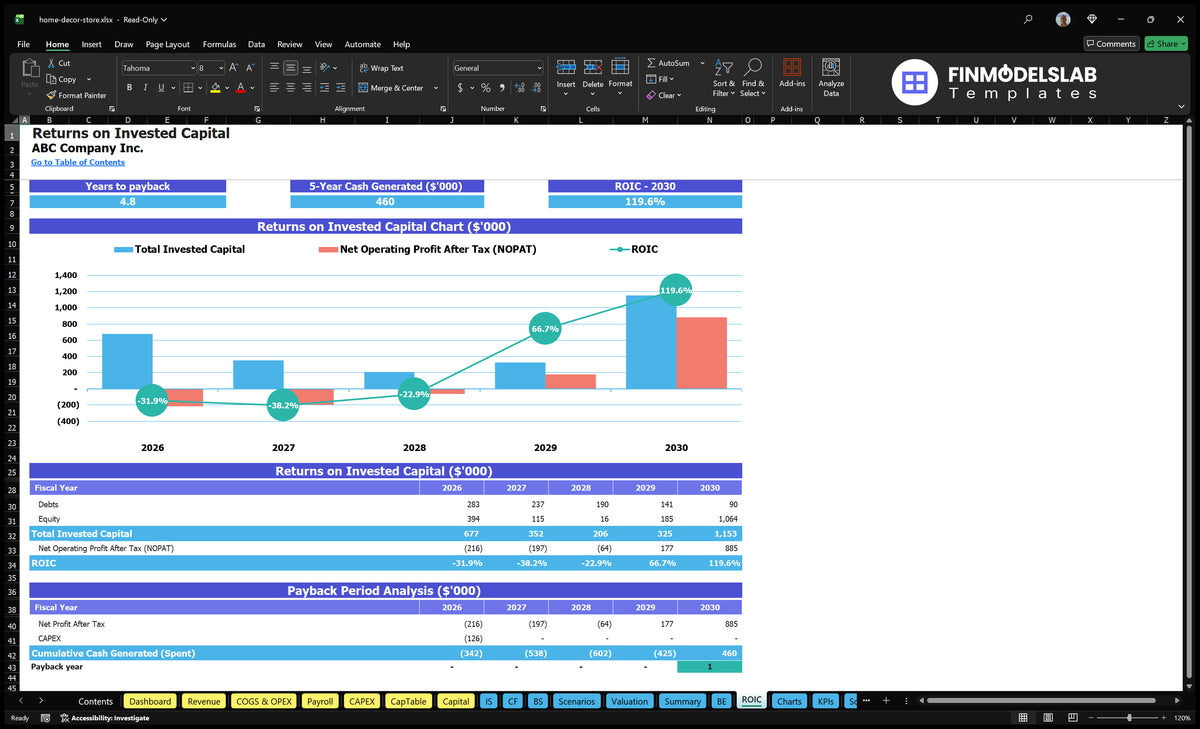Add a new sheet with the plus icon
This screenshot has width=1200, height=729.
coord(886,701)
